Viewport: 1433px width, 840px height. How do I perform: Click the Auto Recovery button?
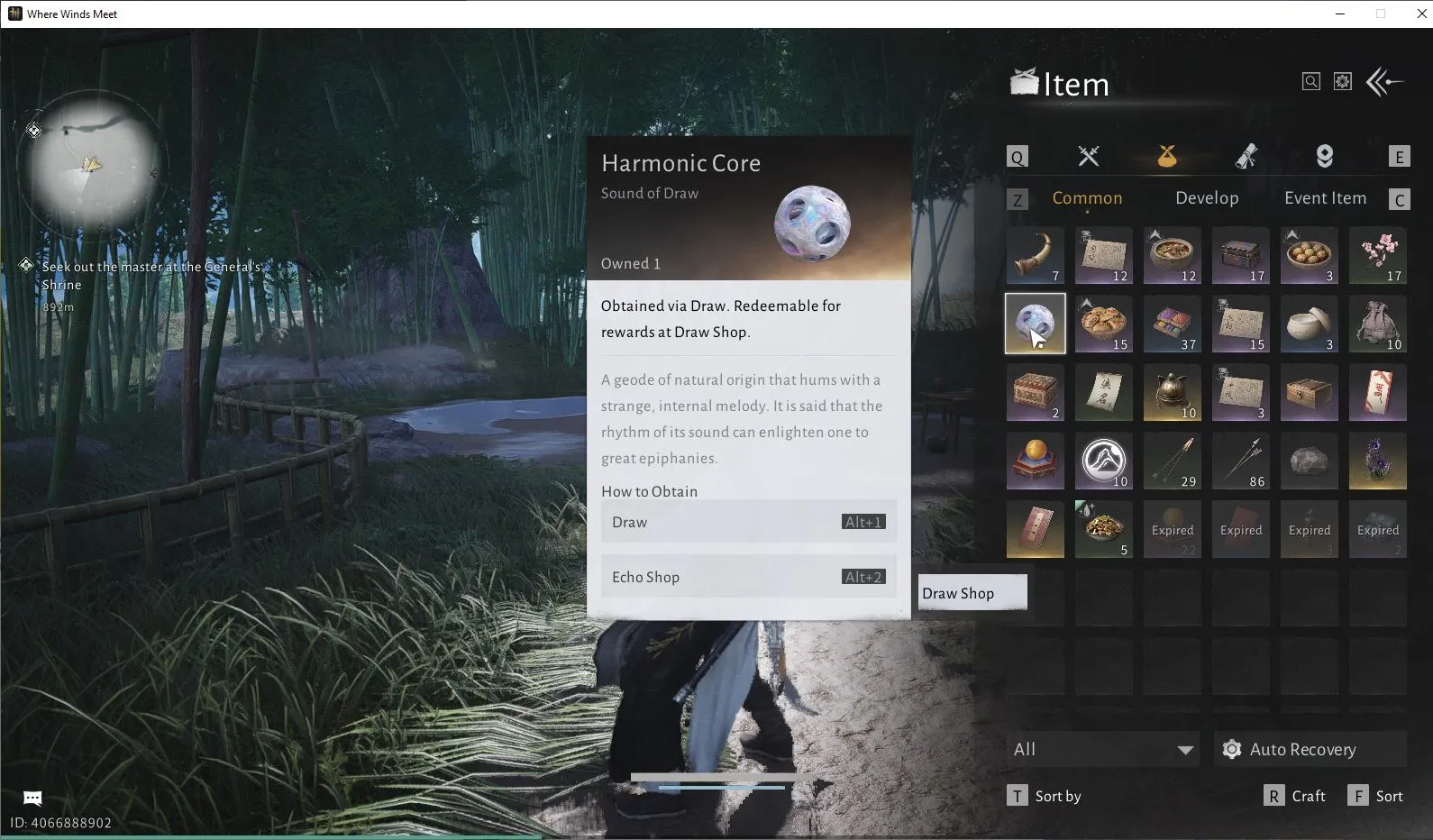[x=1310, y=749]
